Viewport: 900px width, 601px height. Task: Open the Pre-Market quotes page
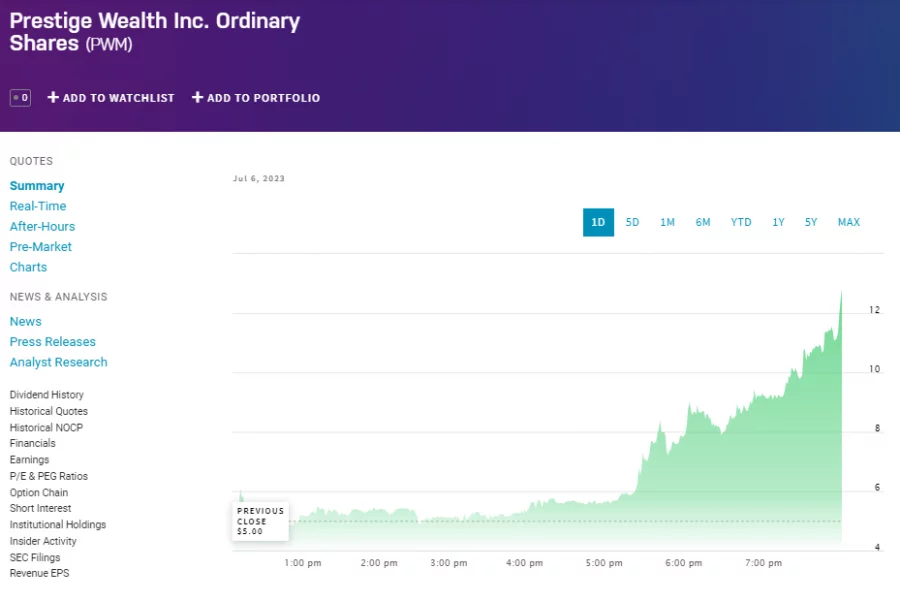41,246
